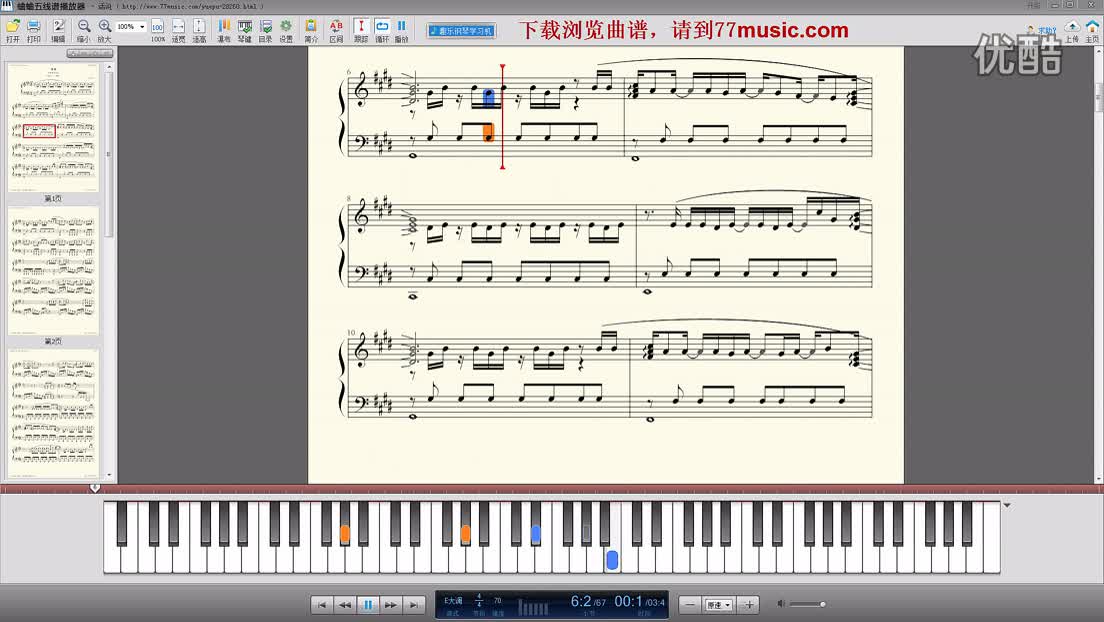This screenshot has width=1104, height=622.
Task: Skip to beginning of the piece
Action: click(x=322, y=604)
